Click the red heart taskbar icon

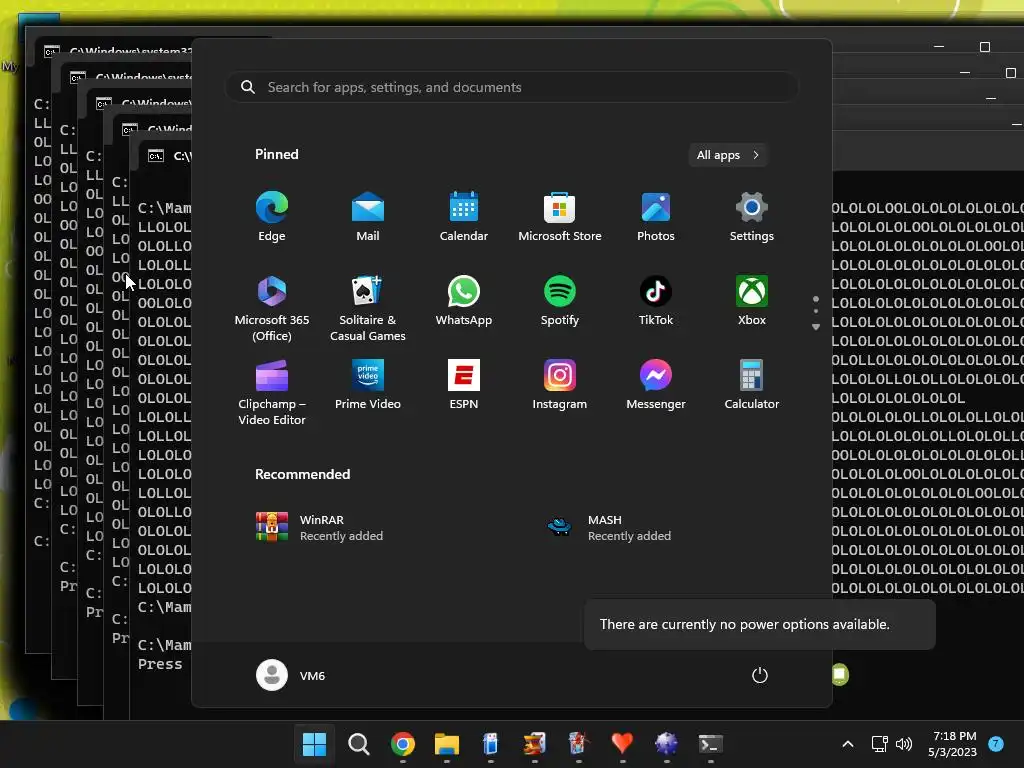[x=622, y=744]
